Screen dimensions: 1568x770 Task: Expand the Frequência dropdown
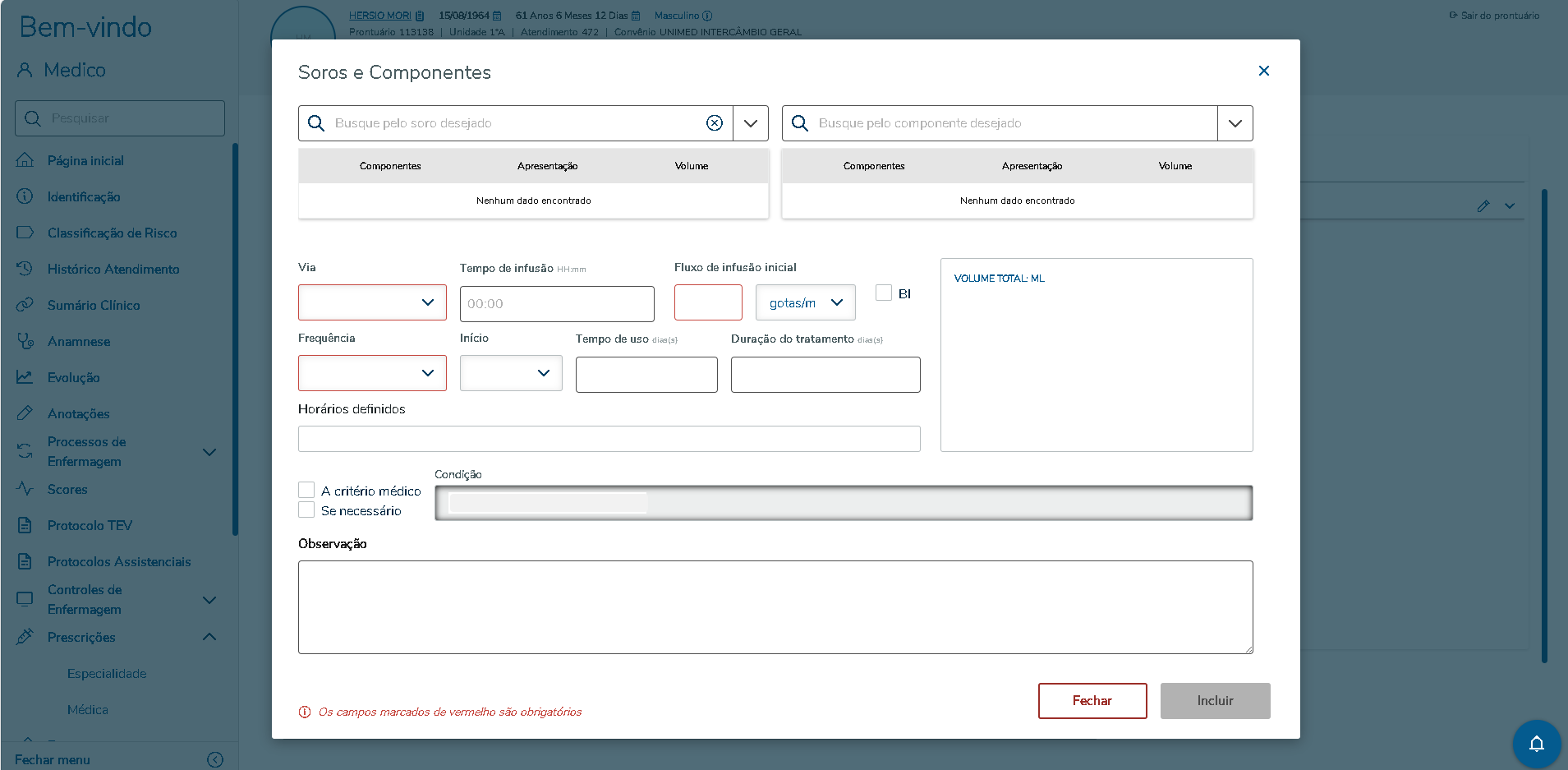(x=372, y=373)
